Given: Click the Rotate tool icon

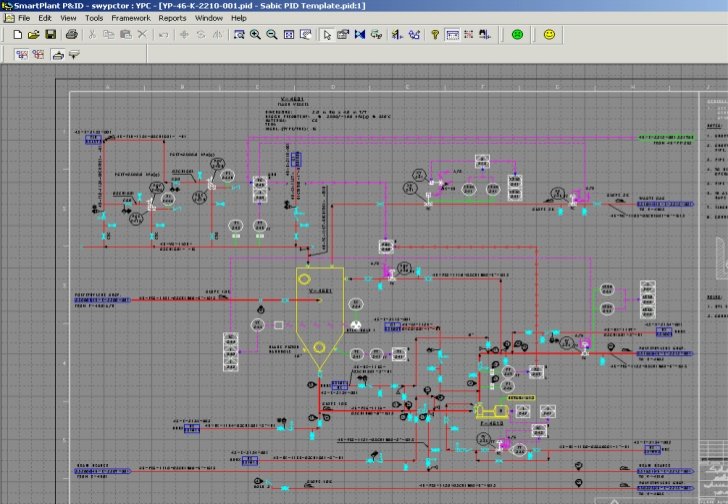Looking at the screenshot, I should click(x=201, y=34).
